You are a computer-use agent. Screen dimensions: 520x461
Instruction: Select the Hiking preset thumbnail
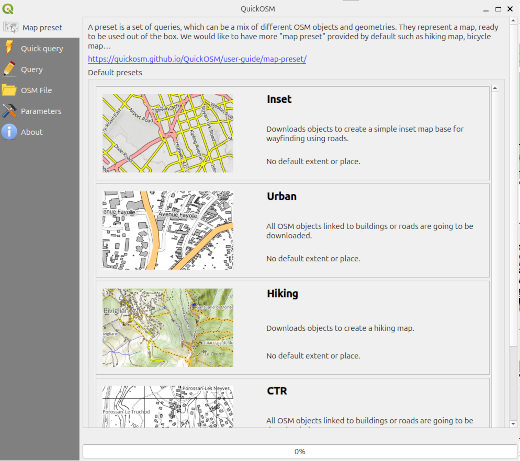coord(168,328)
